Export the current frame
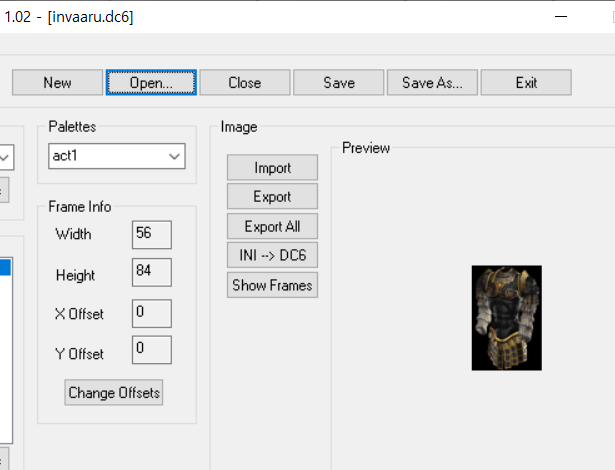Viewport: 615px width, 470px height. coord(272,197)
